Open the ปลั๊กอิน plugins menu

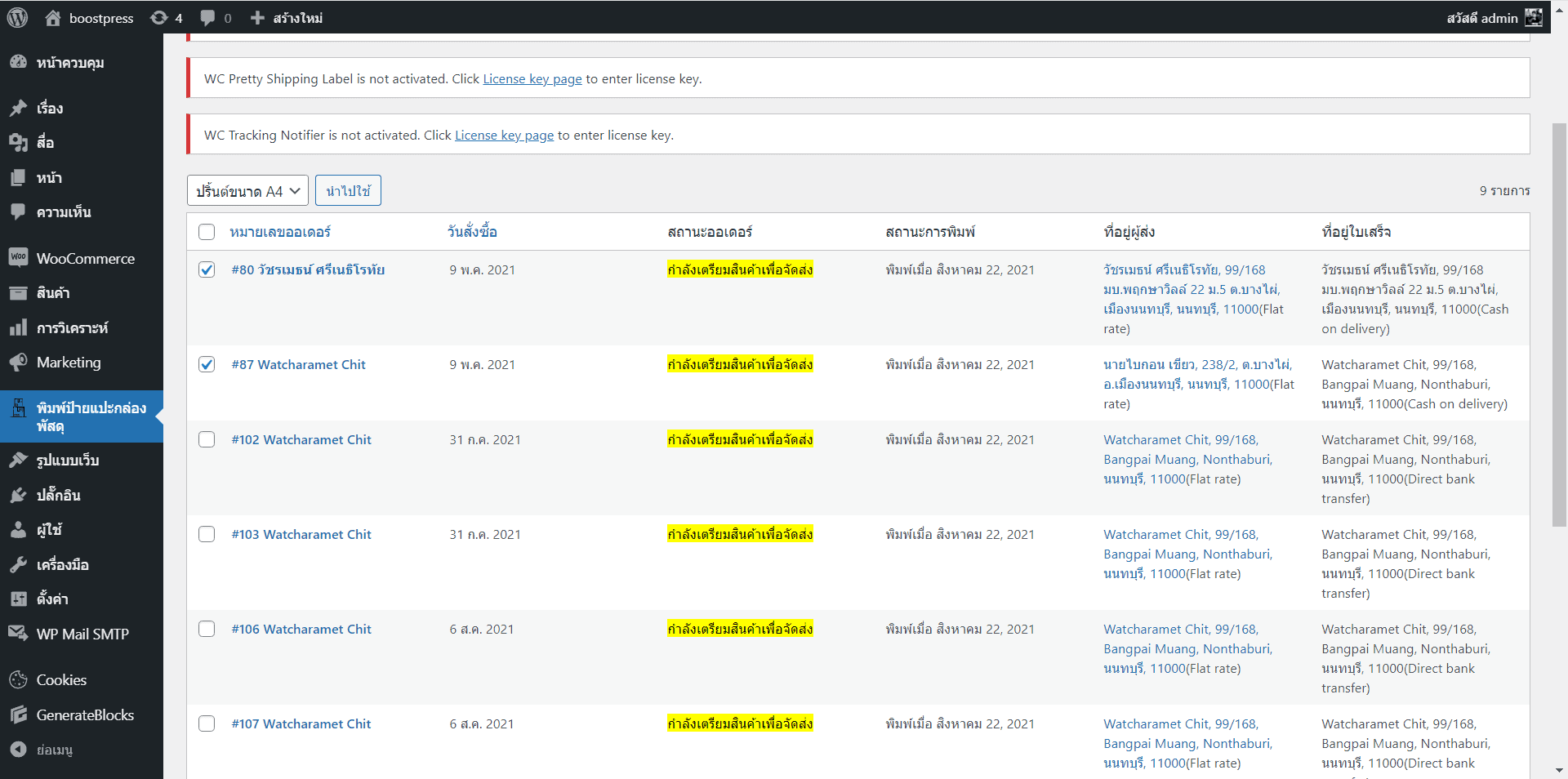coord(58,496)
